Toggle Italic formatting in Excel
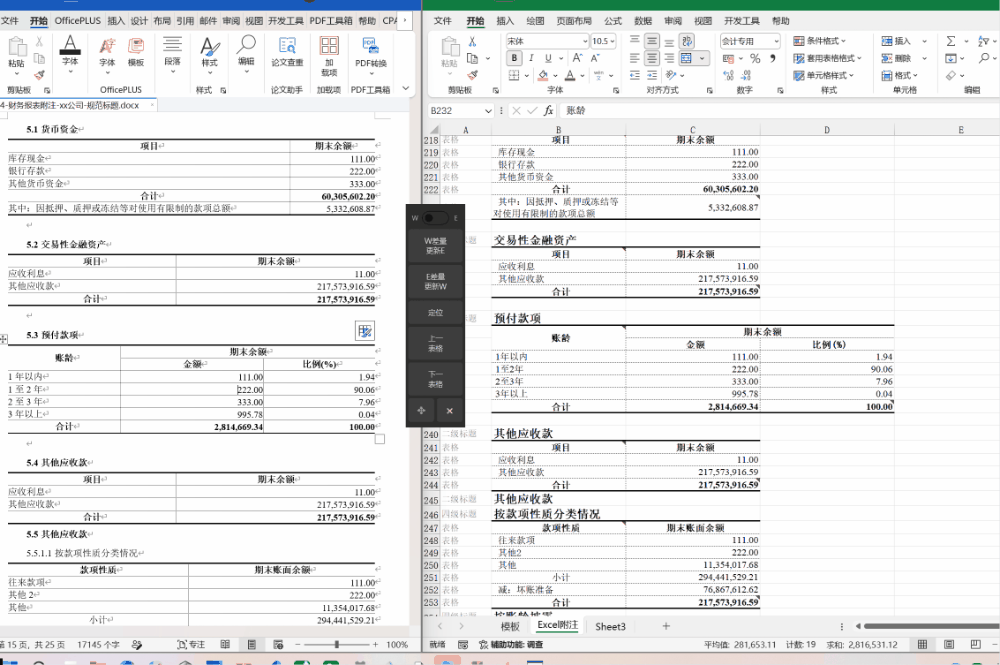This screenshot has width=1000, height=665. click(x=531, y=58)
